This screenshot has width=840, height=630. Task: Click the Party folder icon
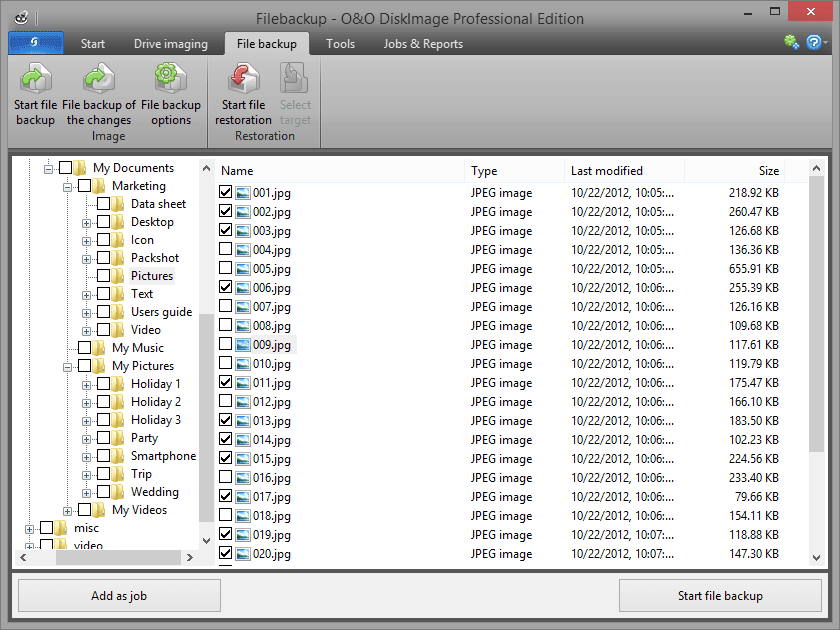(x=118, y=438)
